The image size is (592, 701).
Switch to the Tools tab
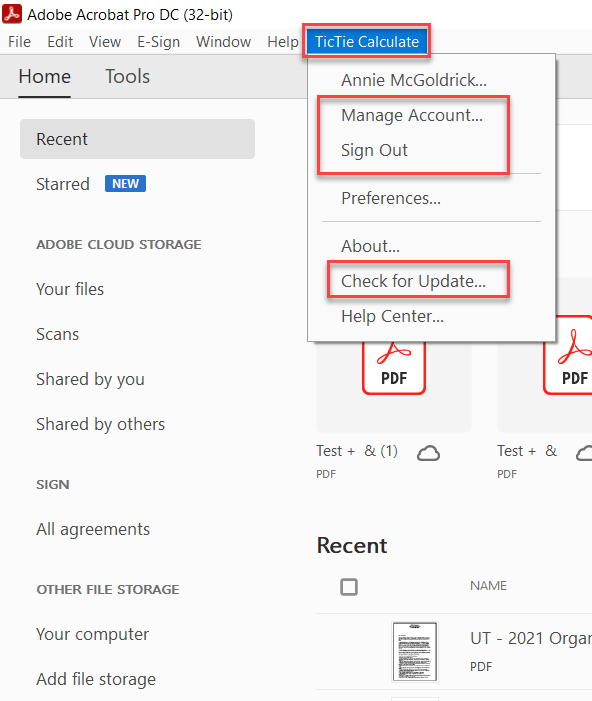(127, 76)
